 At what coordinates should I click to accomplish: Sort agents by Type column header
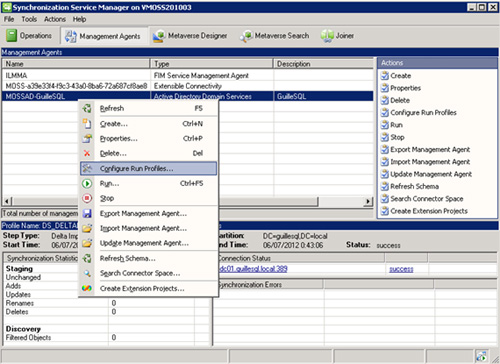(212, 64)
